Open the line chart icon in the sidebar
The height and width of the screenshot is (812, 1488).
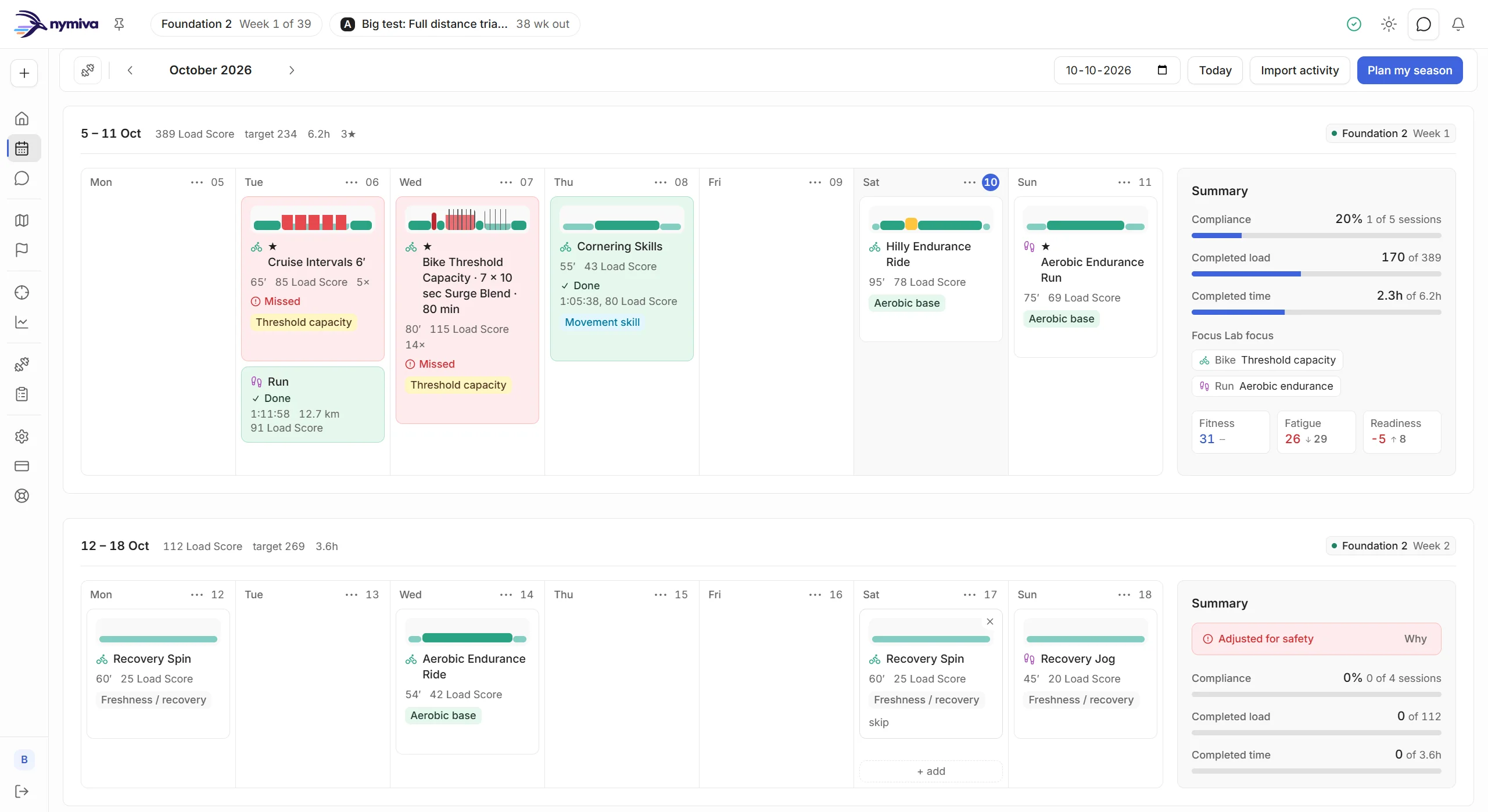click(x=21, y=322)
